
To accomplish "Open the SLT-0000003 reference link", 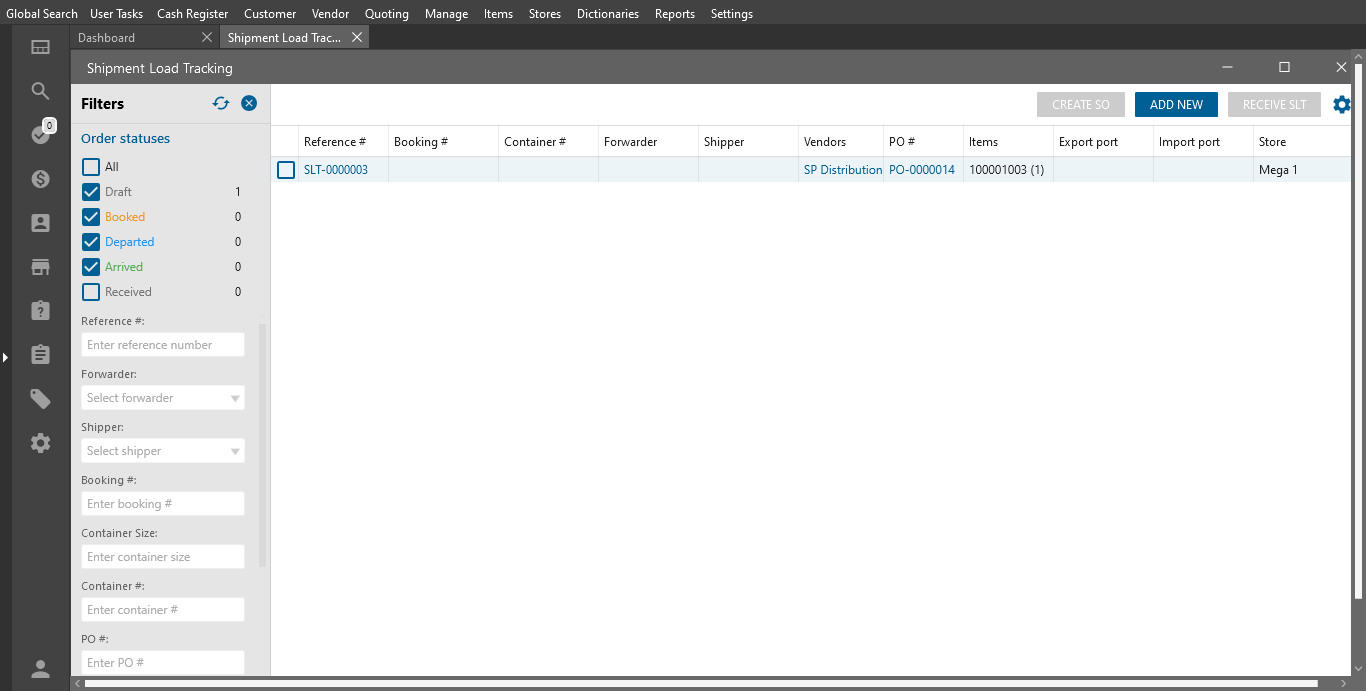I will pyautogui.click(x=336, y=170).
